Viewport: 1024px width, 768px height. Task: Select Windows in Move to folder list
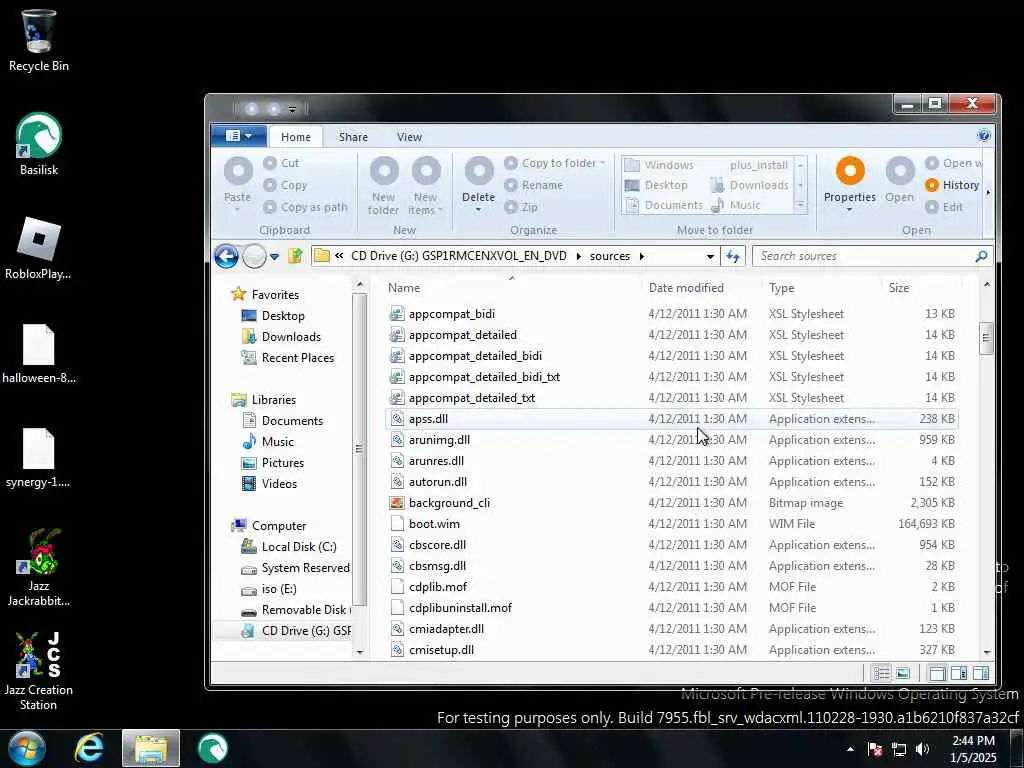click(x=660, y=165)
